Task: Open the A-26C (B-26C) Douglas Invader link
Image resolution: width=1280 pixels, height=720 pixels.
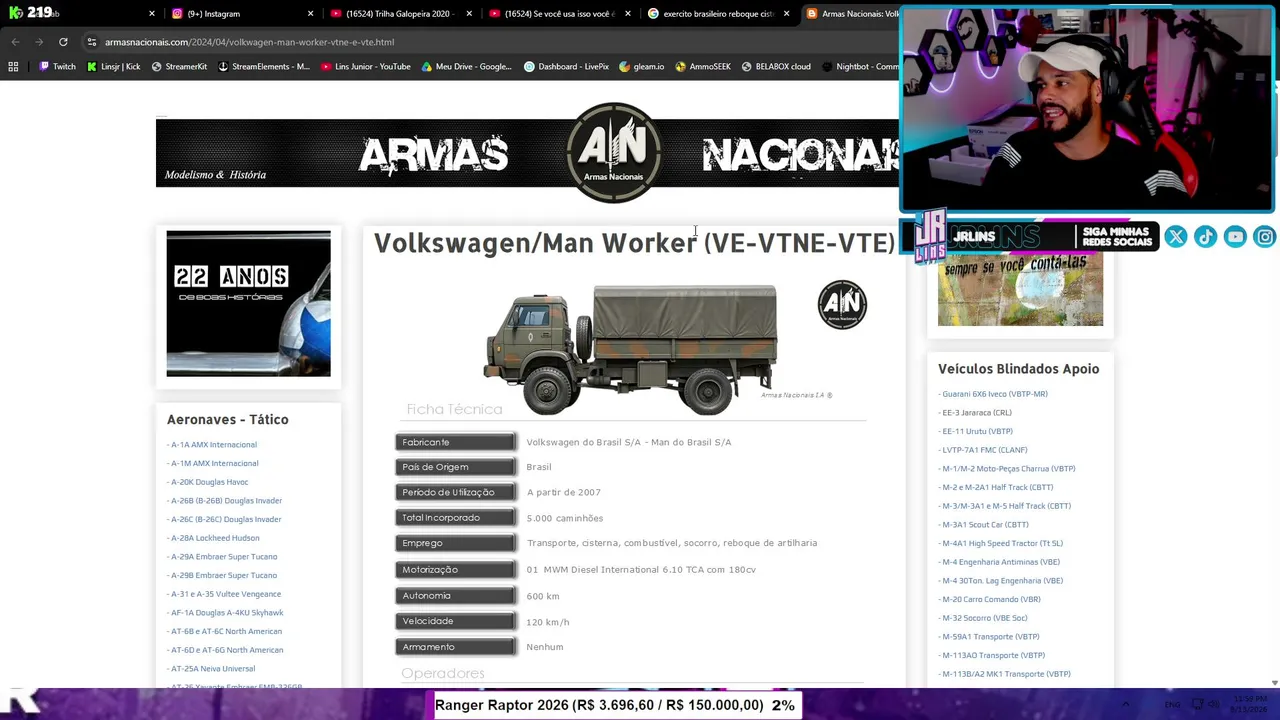Action: (224, 519)
